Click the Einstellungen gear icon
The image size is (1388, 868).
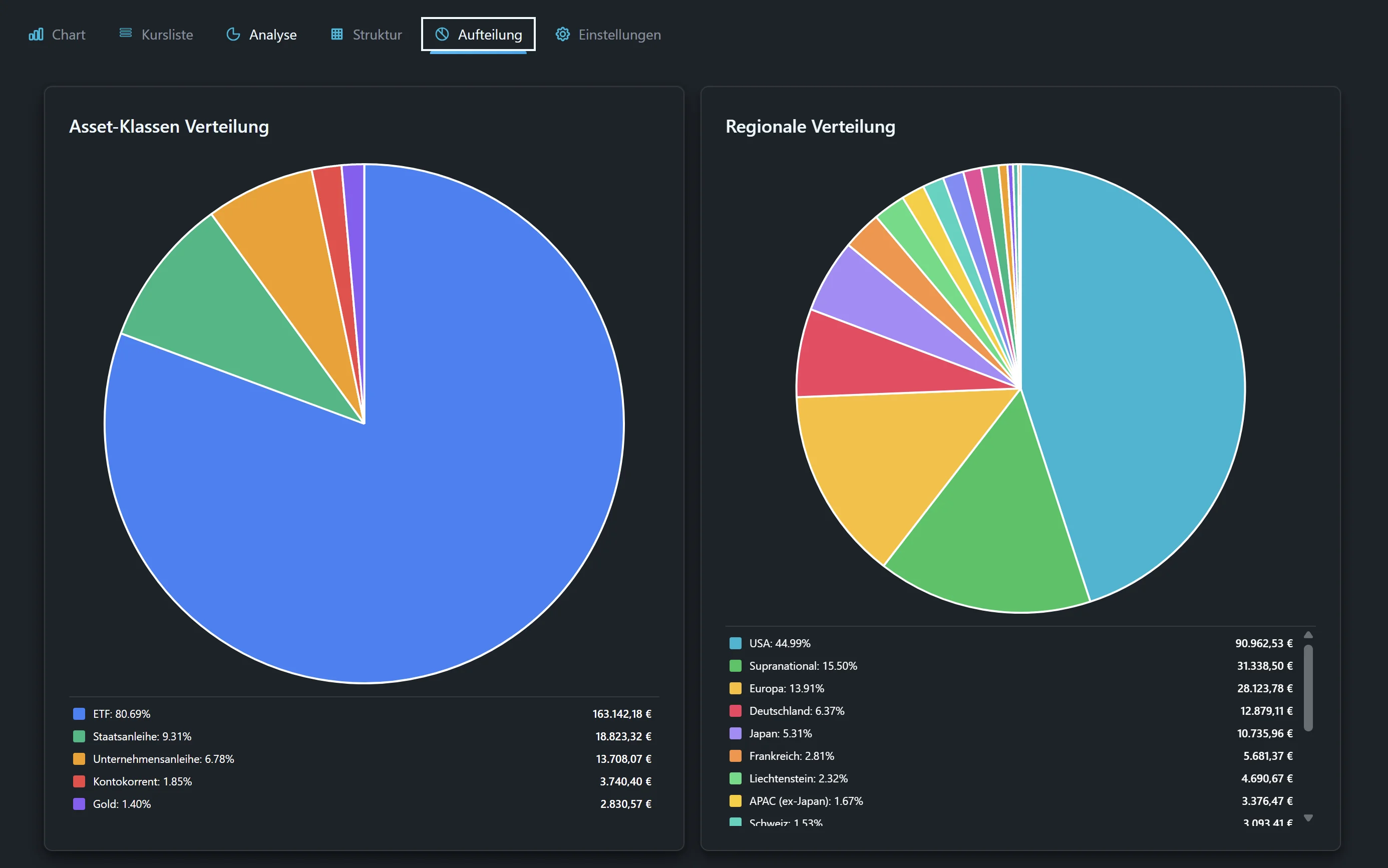[562, 35]
